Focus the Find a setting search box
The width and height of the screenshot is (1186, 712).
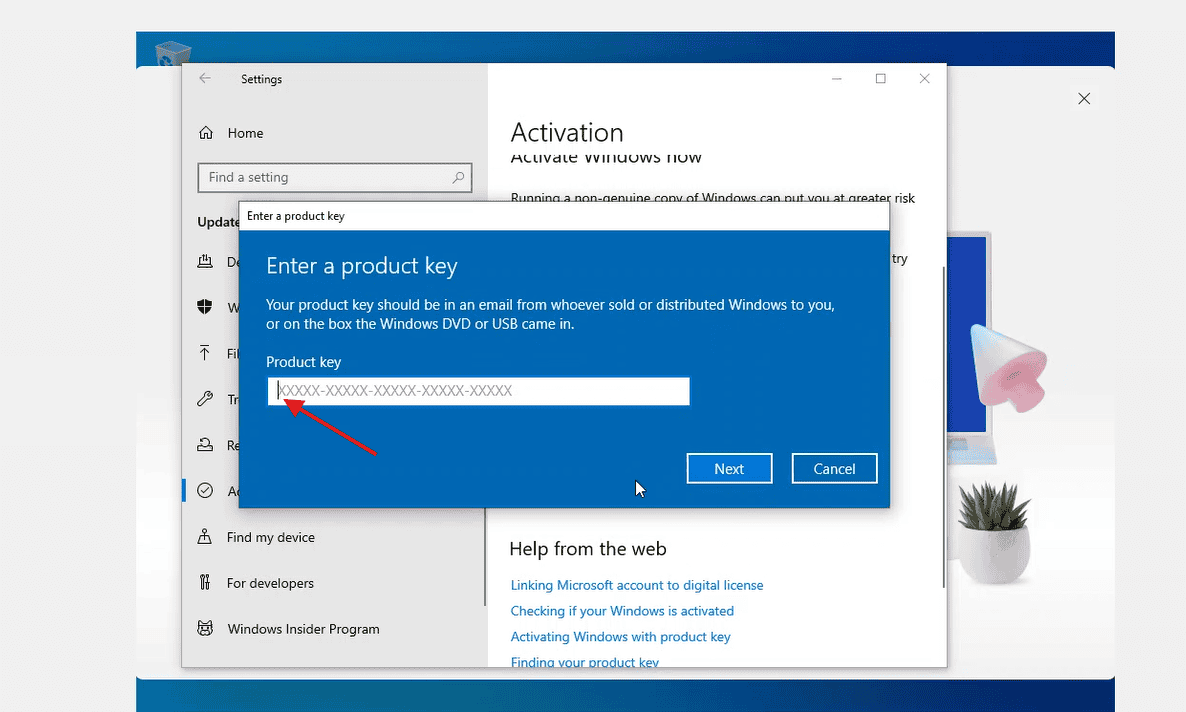pos(325,177)
